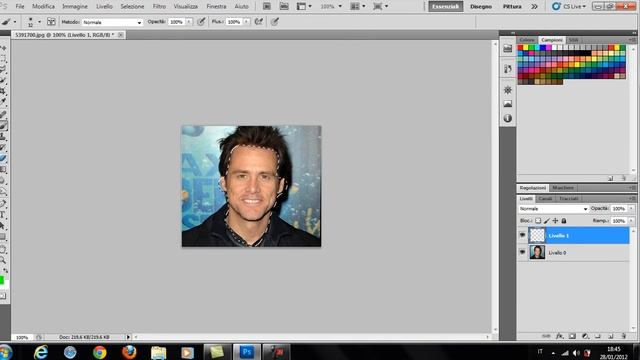The image size is (640, 360).
Task: Open the Windows Start button
Action: click(x=5, y=352)
